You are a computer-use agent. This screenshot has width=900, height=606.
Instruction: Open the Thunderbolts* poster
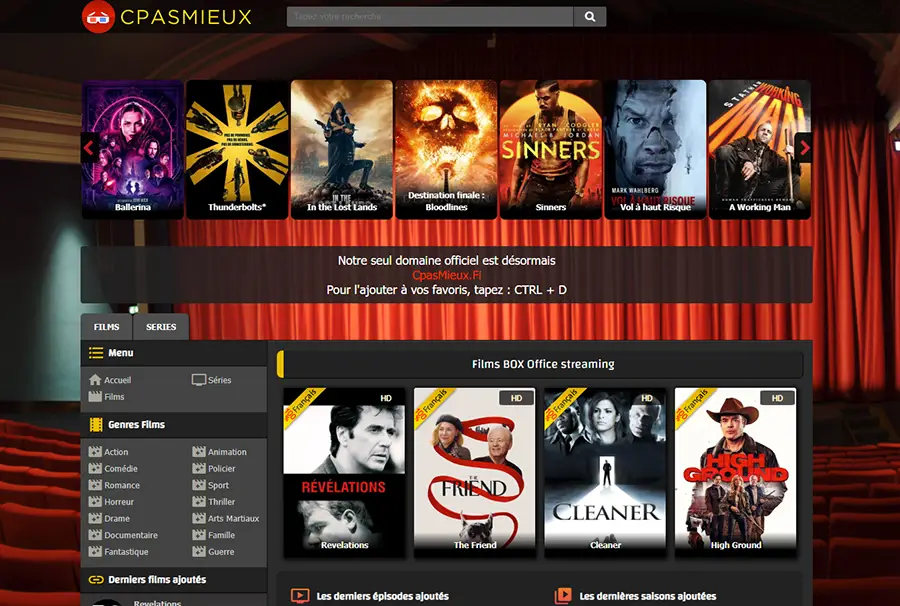click(x=237, y=149)
